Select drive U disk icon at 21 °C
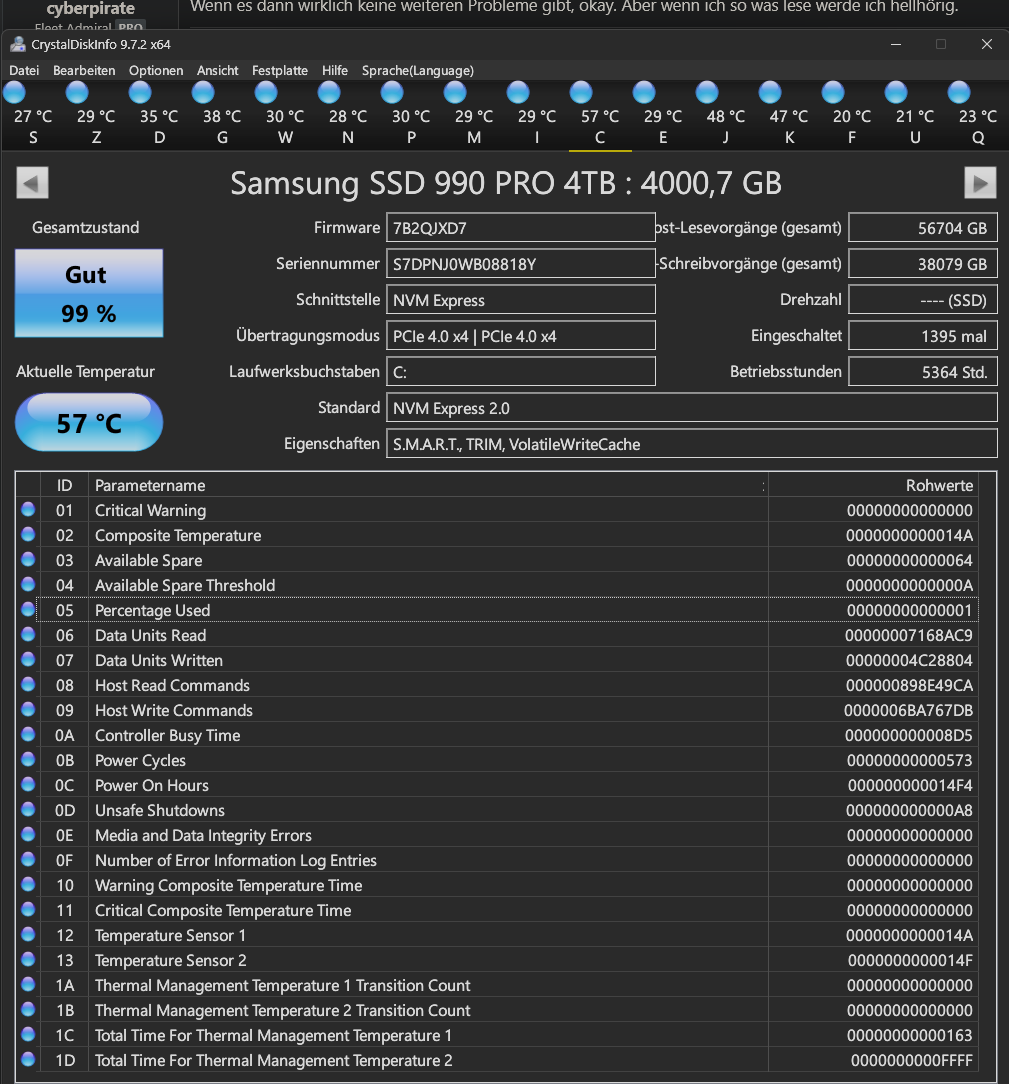The image size is (1009, 1084). pyautogui.click(x=896, y=93)
